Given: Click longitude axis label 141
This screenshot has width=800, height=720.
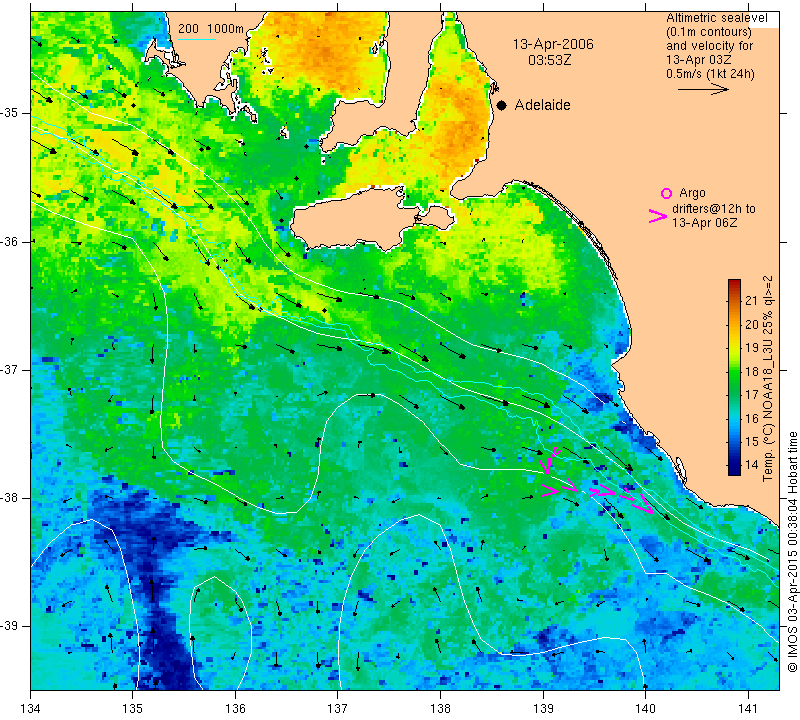Looking at the screenshot, I should (x=748, y=709).
